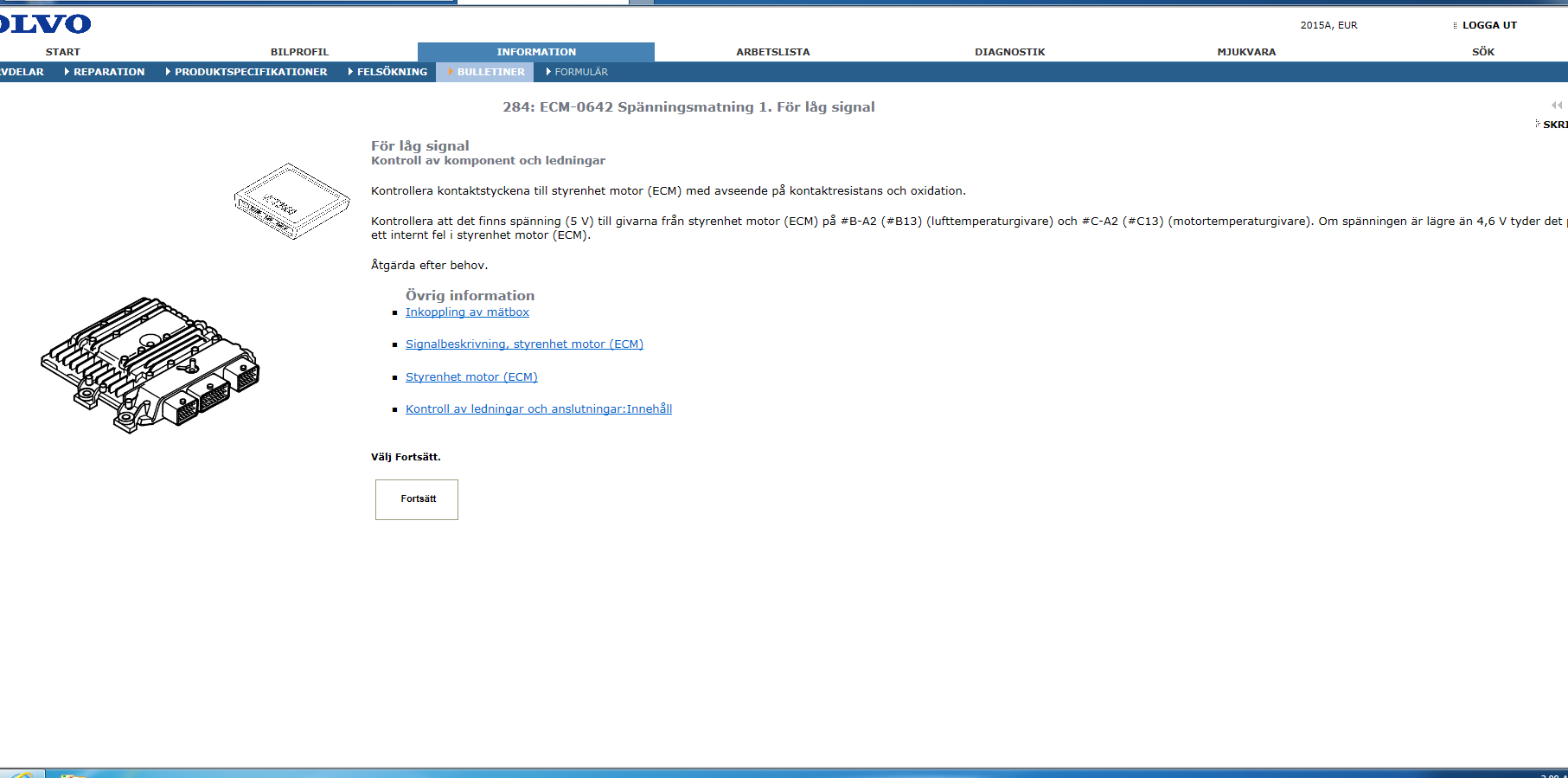Open PRODUKTSPECIFIKATIONER submenu item
Viewport: 1568px width, 778px height.
coord(250,72)
